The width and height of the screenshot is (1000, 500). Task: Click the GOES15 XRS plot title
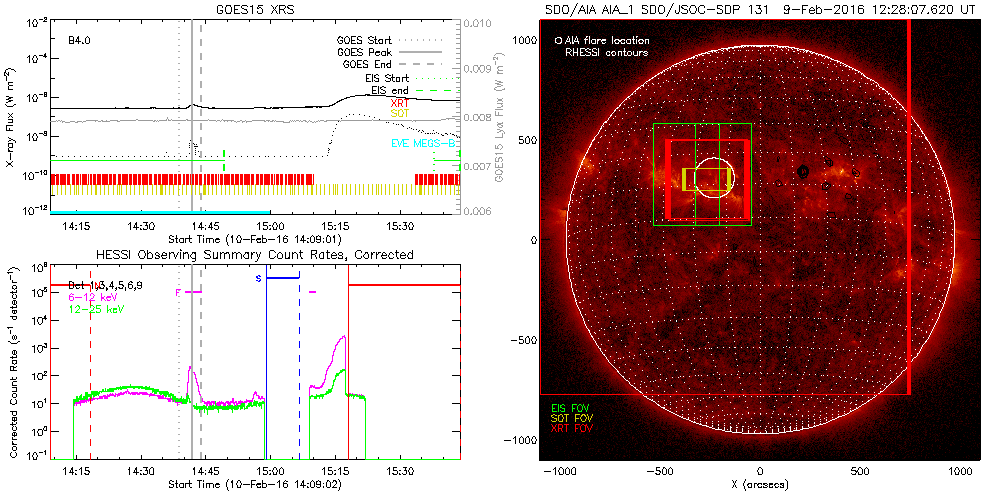tap(255, 8)
